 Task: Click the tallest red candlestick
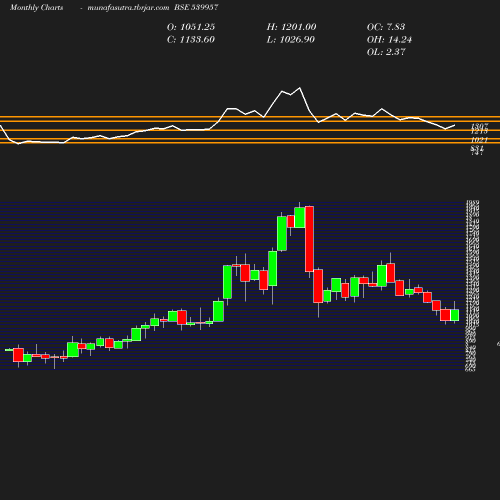(309, 239)
